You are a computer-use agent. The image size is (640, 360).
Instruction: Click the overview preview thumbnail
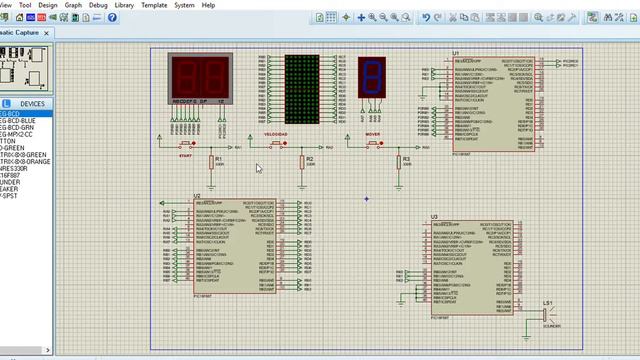[x=24, y=68]
